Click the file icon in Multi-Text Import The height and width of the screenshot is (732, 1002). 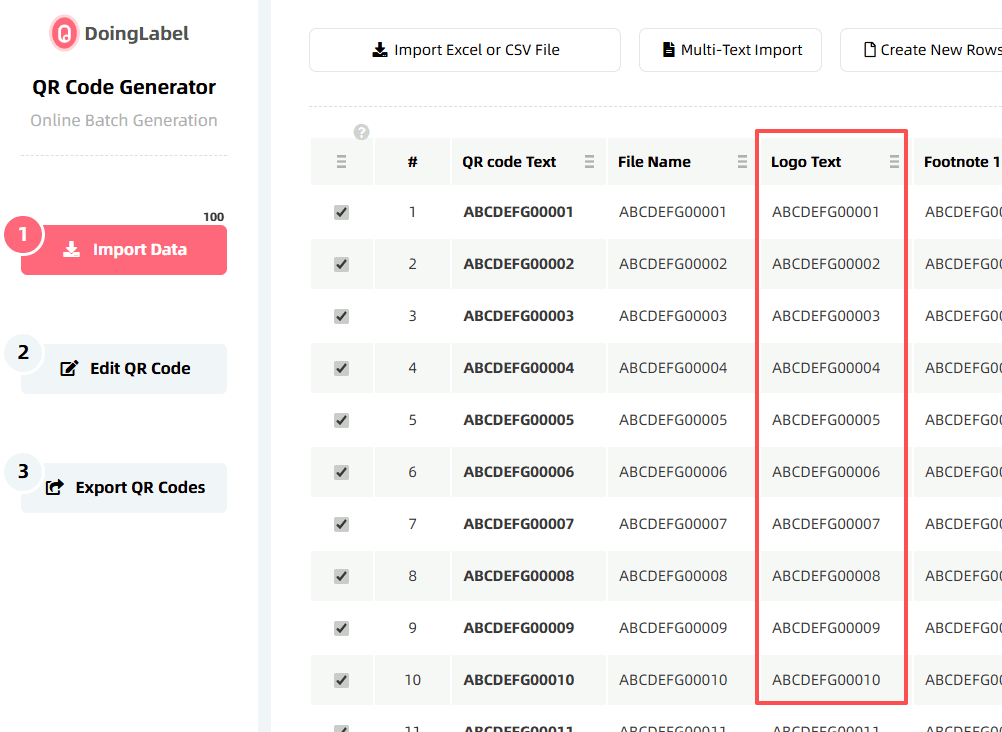coord(669,50)
